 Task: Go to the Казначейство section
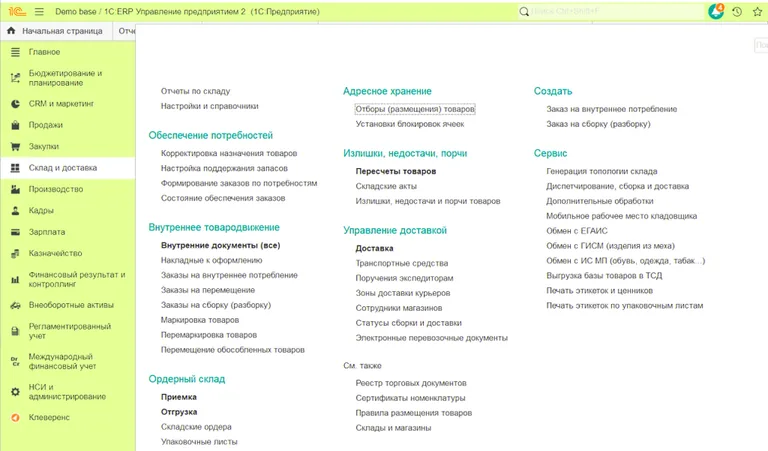click(x=55, y=253)
